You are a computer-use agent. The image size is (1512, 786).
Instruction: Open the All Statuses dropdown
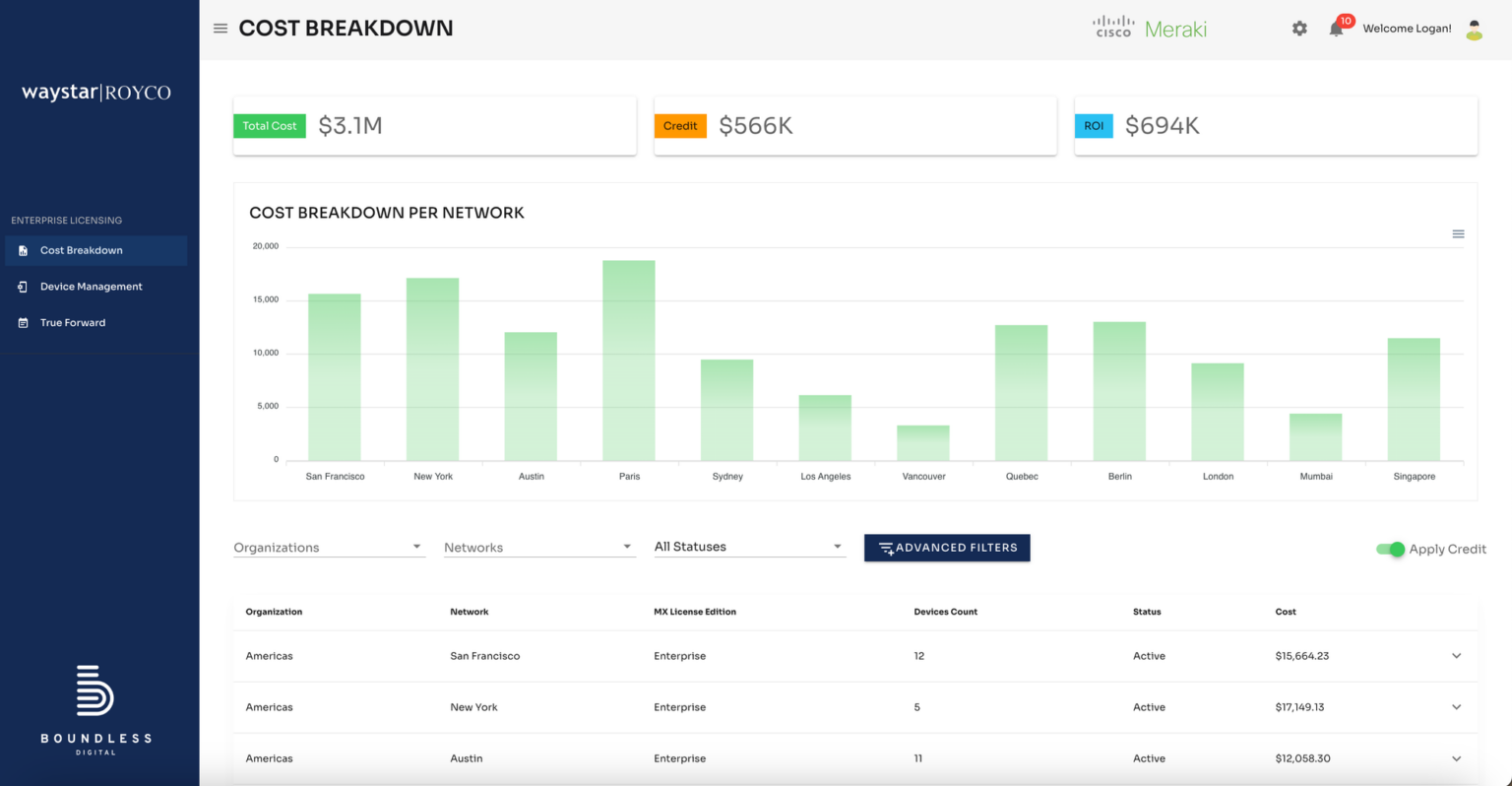coord(749,546)
